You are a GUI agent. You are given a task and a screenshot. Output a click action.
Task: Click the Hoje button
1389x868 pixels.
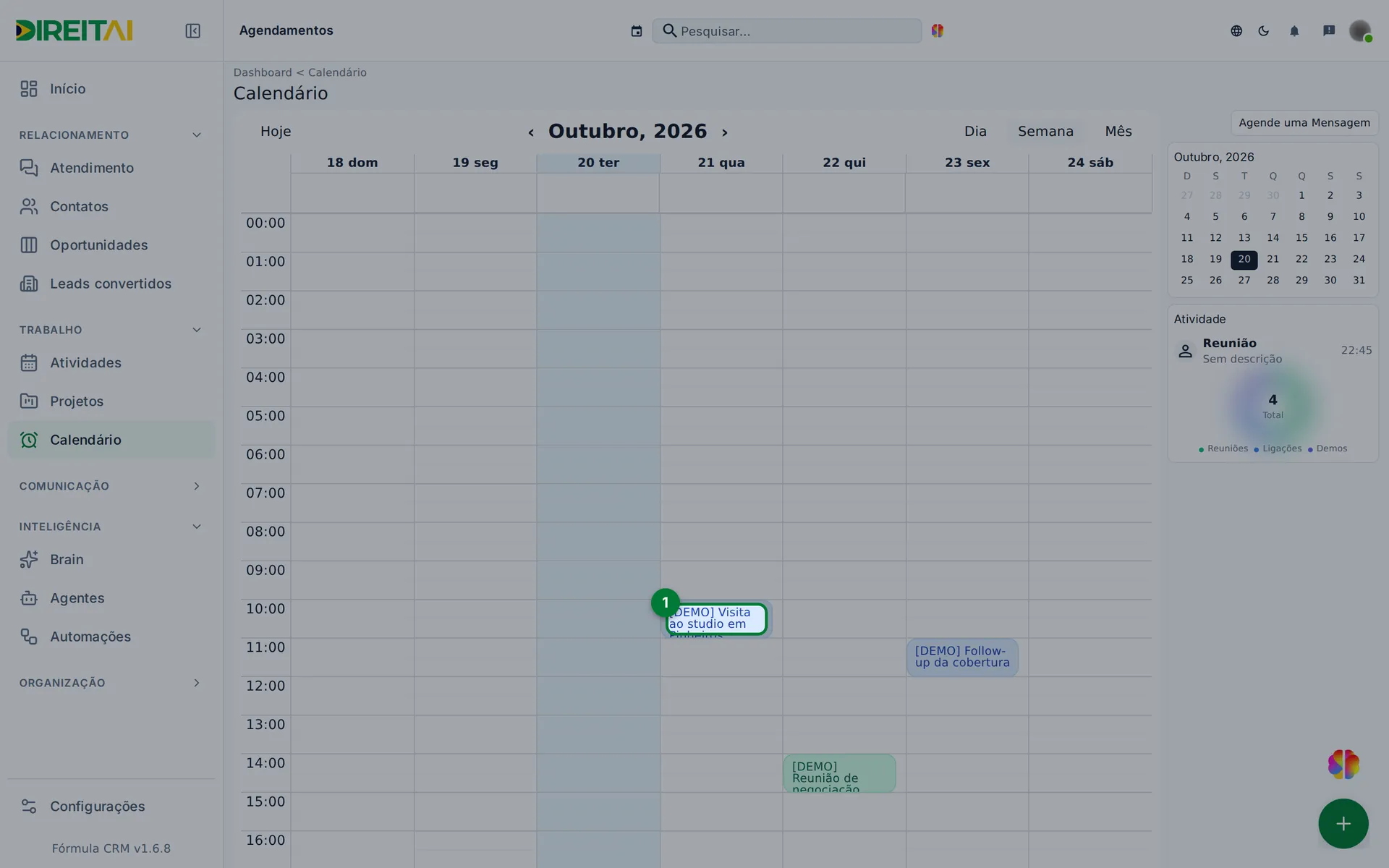pyautogui.click(x=276, y=132)
